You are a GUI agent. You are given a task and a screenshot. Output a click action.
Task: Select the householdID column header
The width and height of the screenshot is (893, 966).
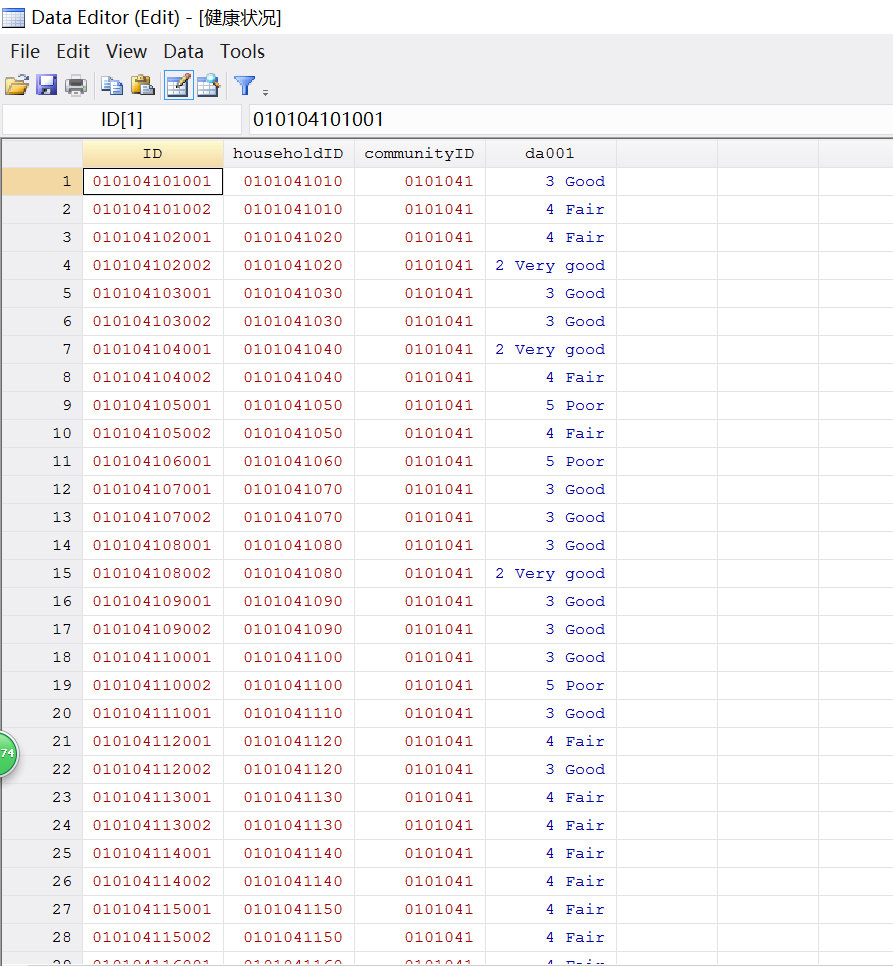(x=288, y=154)
